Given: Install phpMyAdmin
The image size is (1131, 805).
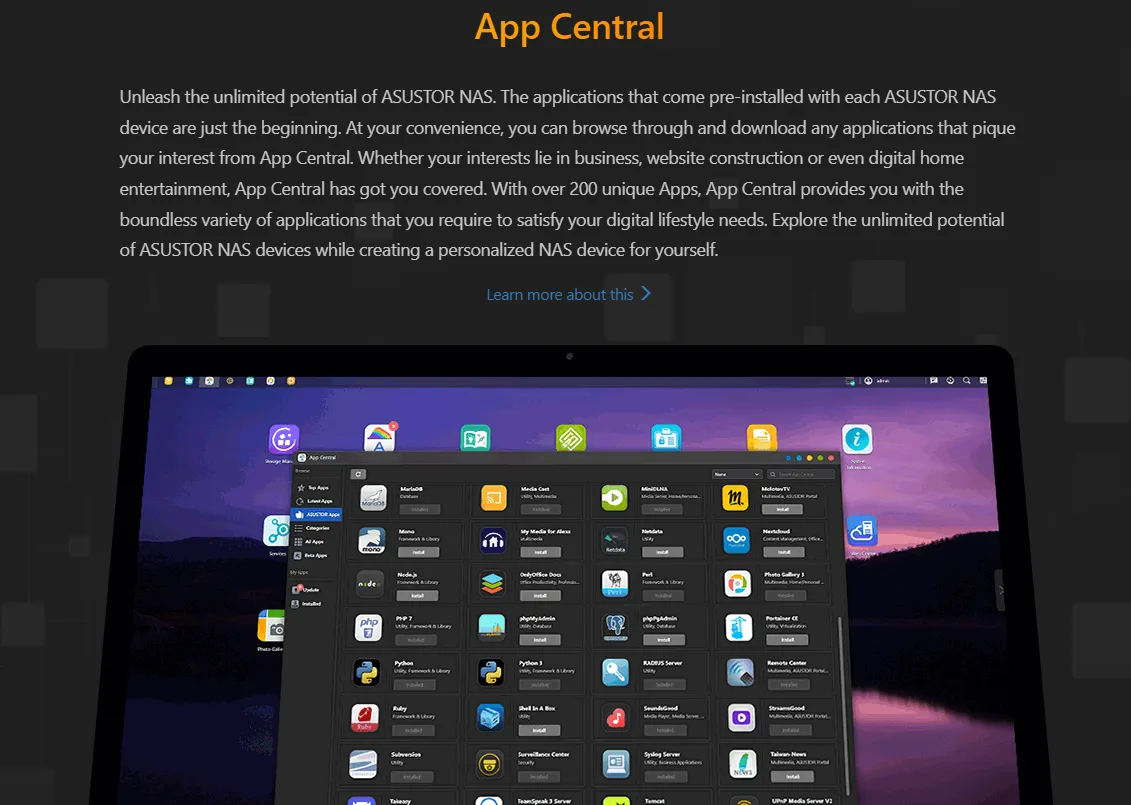Looking at the screenshot, I should click(540, 640).
